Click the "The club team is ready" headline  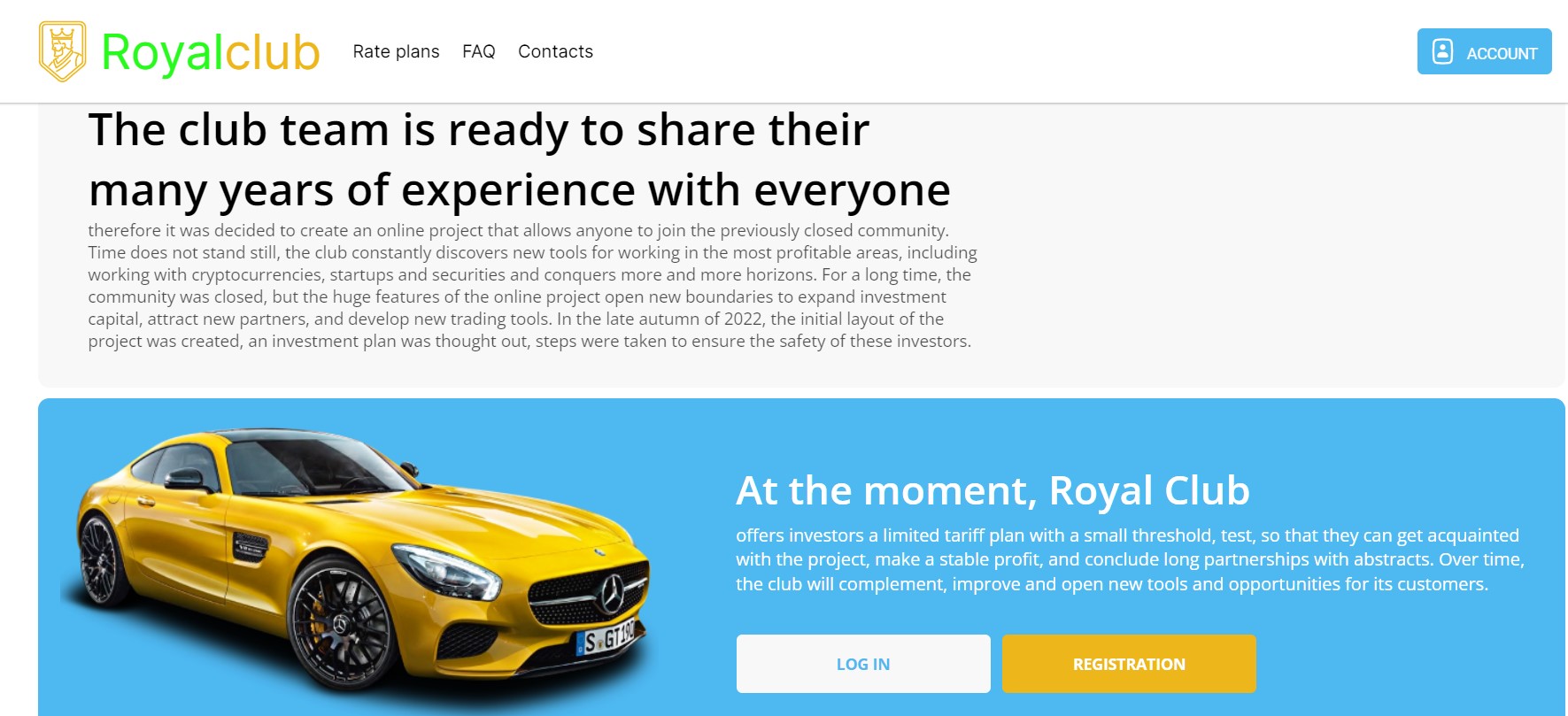520,160
